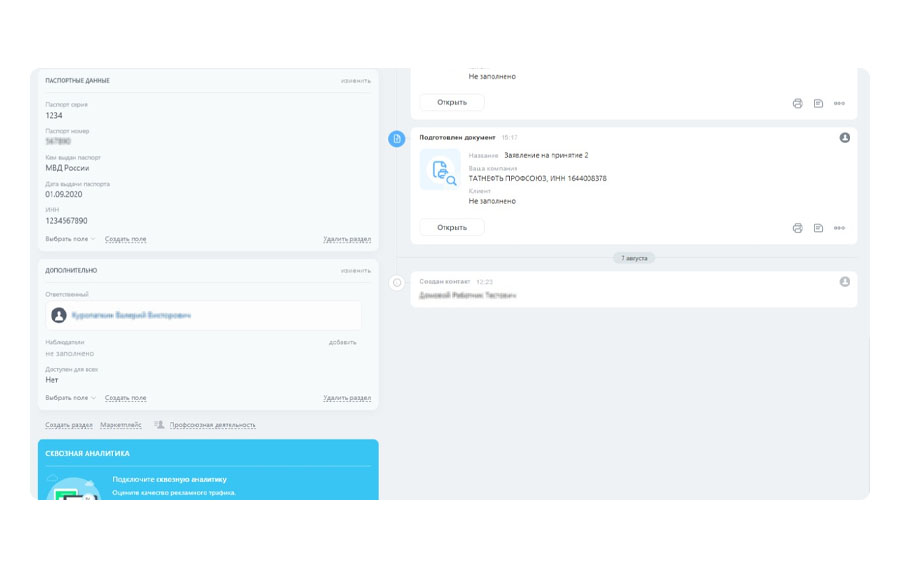This screenshot has width=900, height=563.
Task: Click 'Создать поле' in passport data section
Action: click(x=125, y=239)
